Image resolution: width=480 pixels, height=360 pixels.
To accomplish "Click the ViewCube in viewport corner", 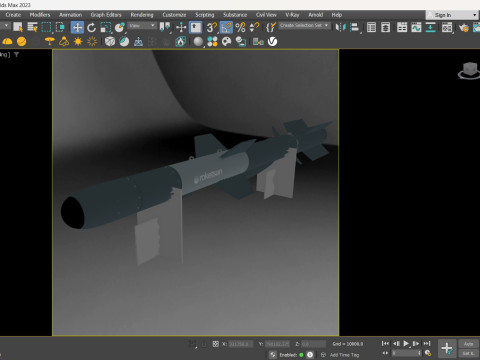I will pyautogui.click(x=469, y=70).
